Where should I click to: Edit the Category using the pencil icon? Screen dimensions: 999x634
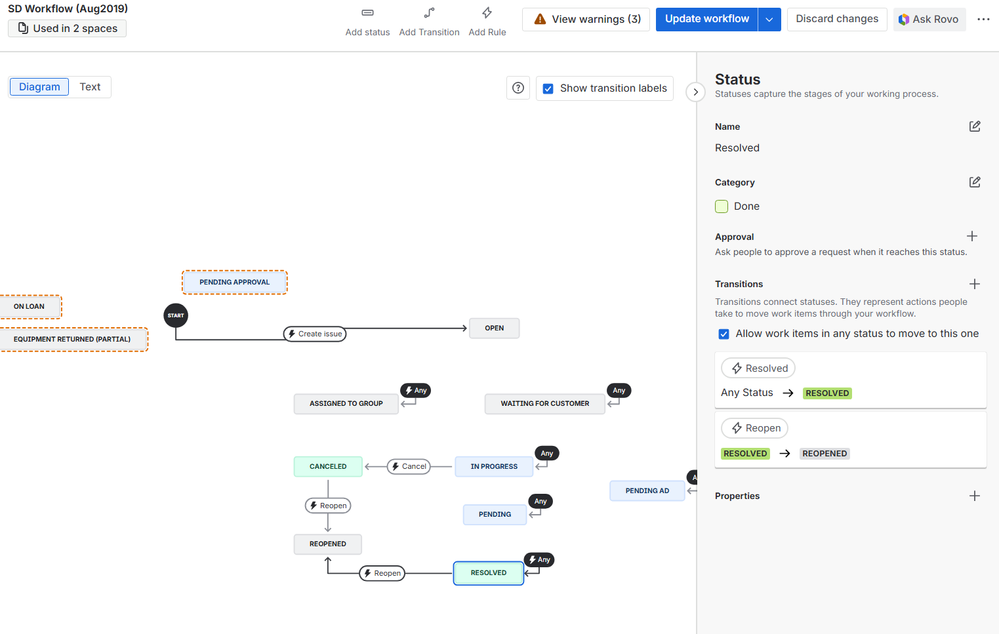pyautogui.click(x=975, y=182)
